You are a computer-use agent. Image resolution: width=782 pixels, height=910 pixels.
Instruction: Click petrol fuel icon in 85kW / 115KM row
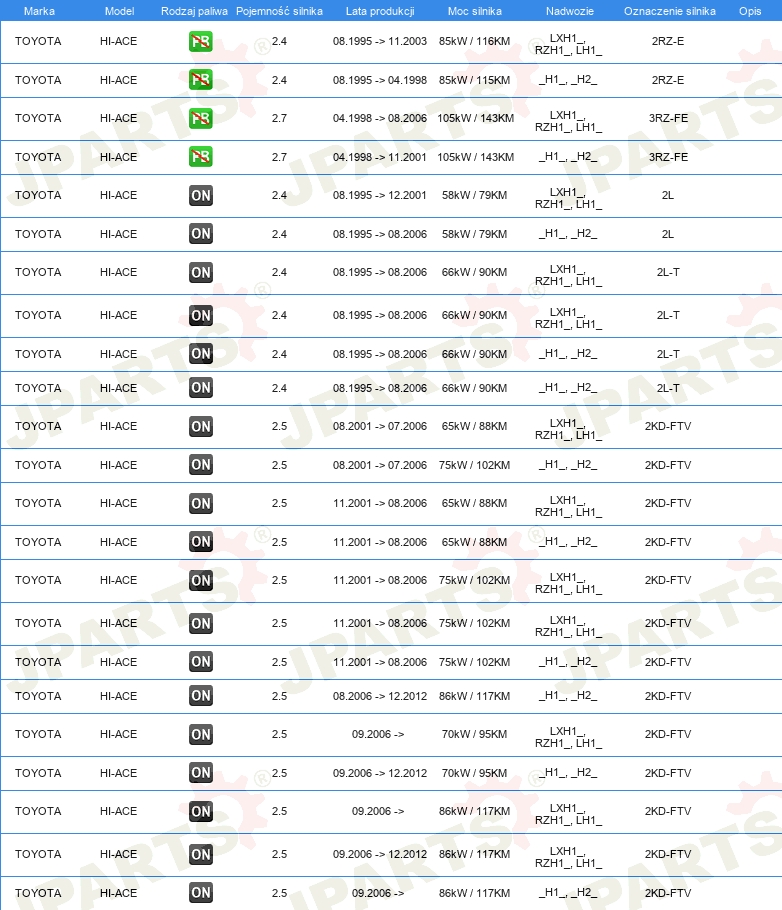(200, 80)
